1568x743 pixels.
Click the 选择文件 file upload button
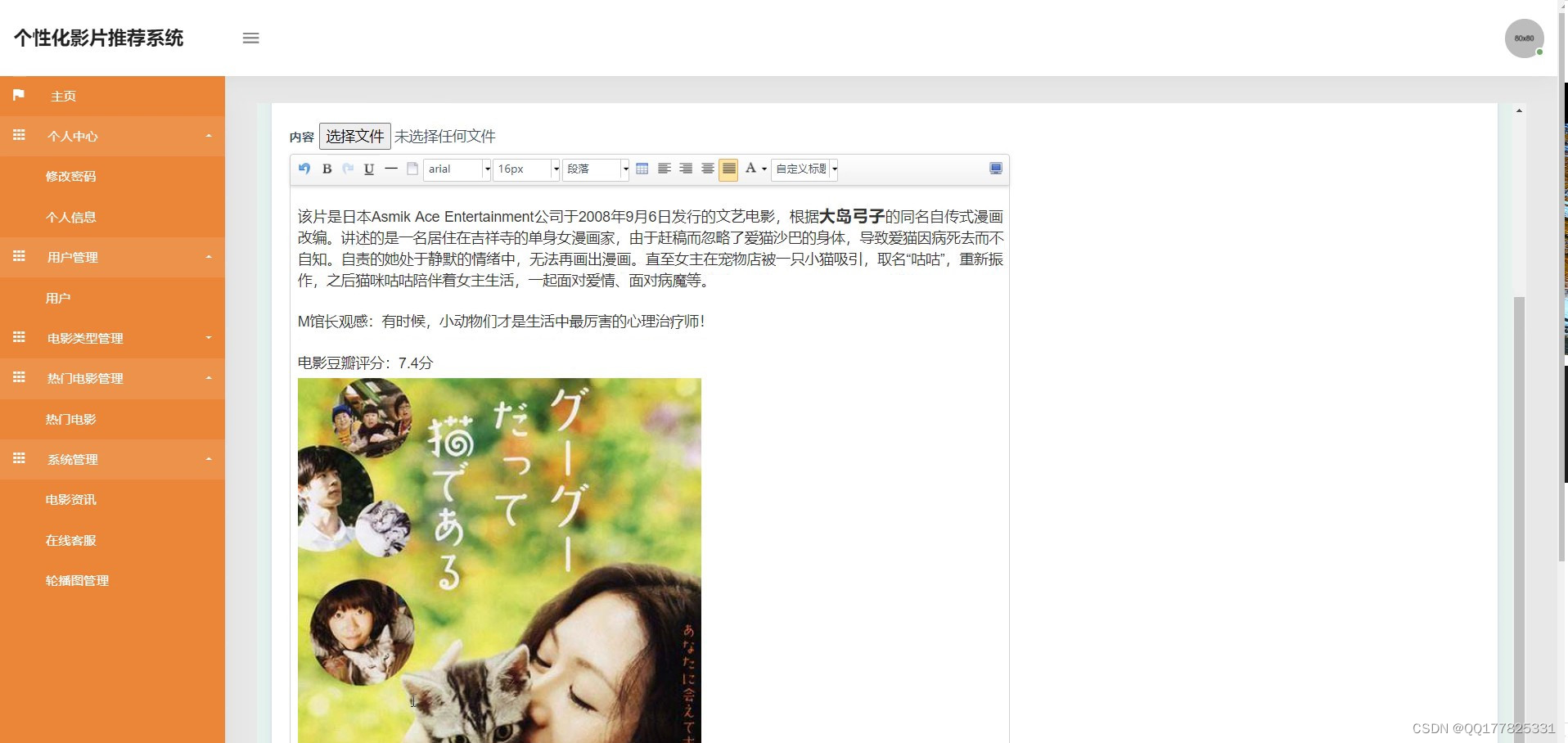coord(355,136)
